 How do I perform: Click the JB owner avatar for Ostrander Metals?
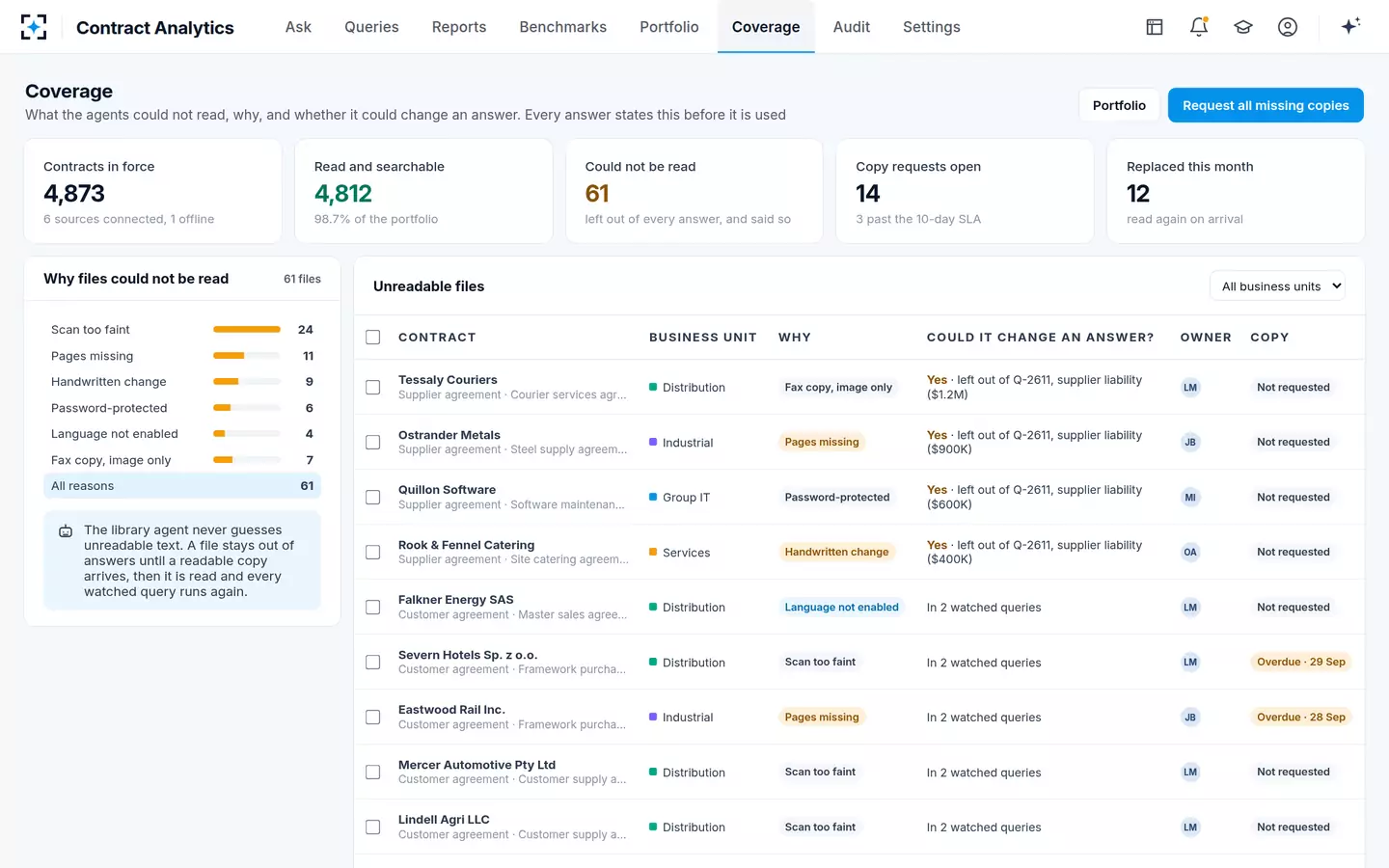pos(1190,443)
